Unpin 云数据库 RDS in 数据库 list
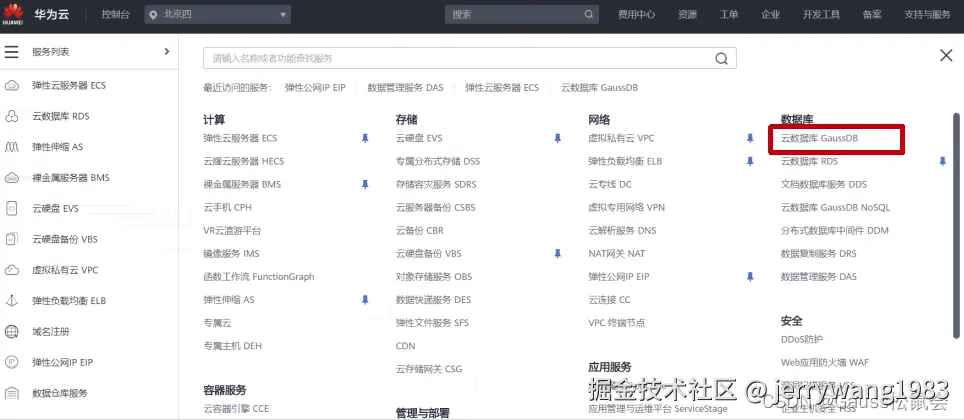Viewport: 964px width, 420px height. [942, 161]
